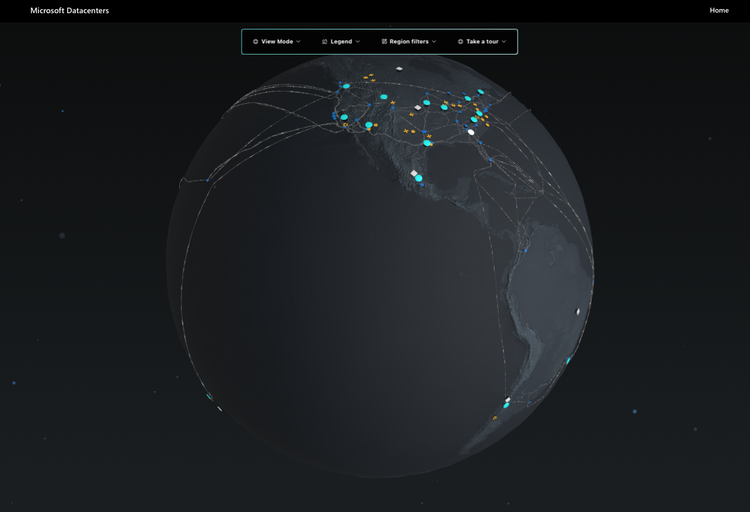Select the blue dot in Colombia
750x512 pixels.
pos(526,250)
